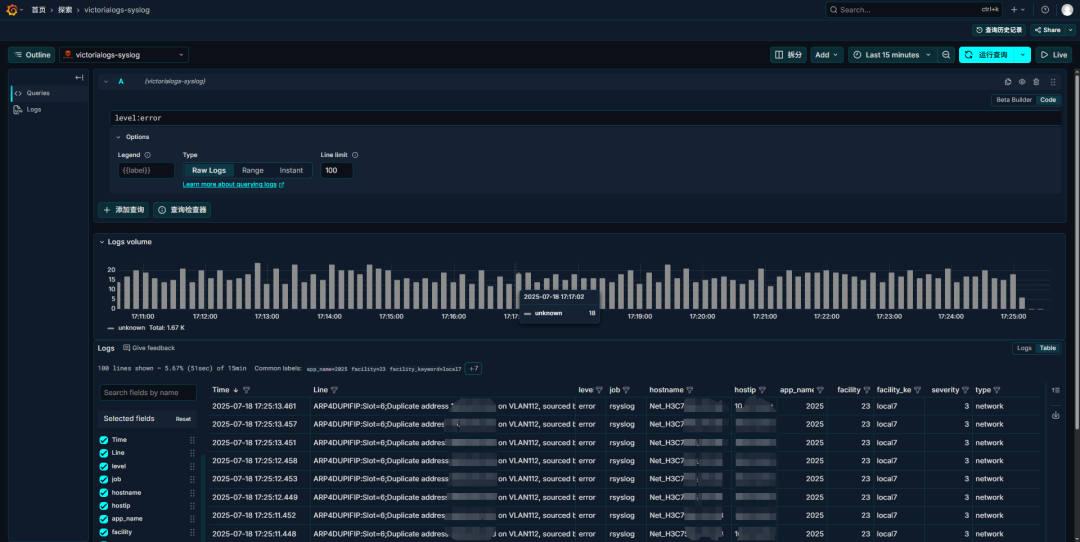Filter the level column
Screen dimensions: 1080x542
coord(599,390)
